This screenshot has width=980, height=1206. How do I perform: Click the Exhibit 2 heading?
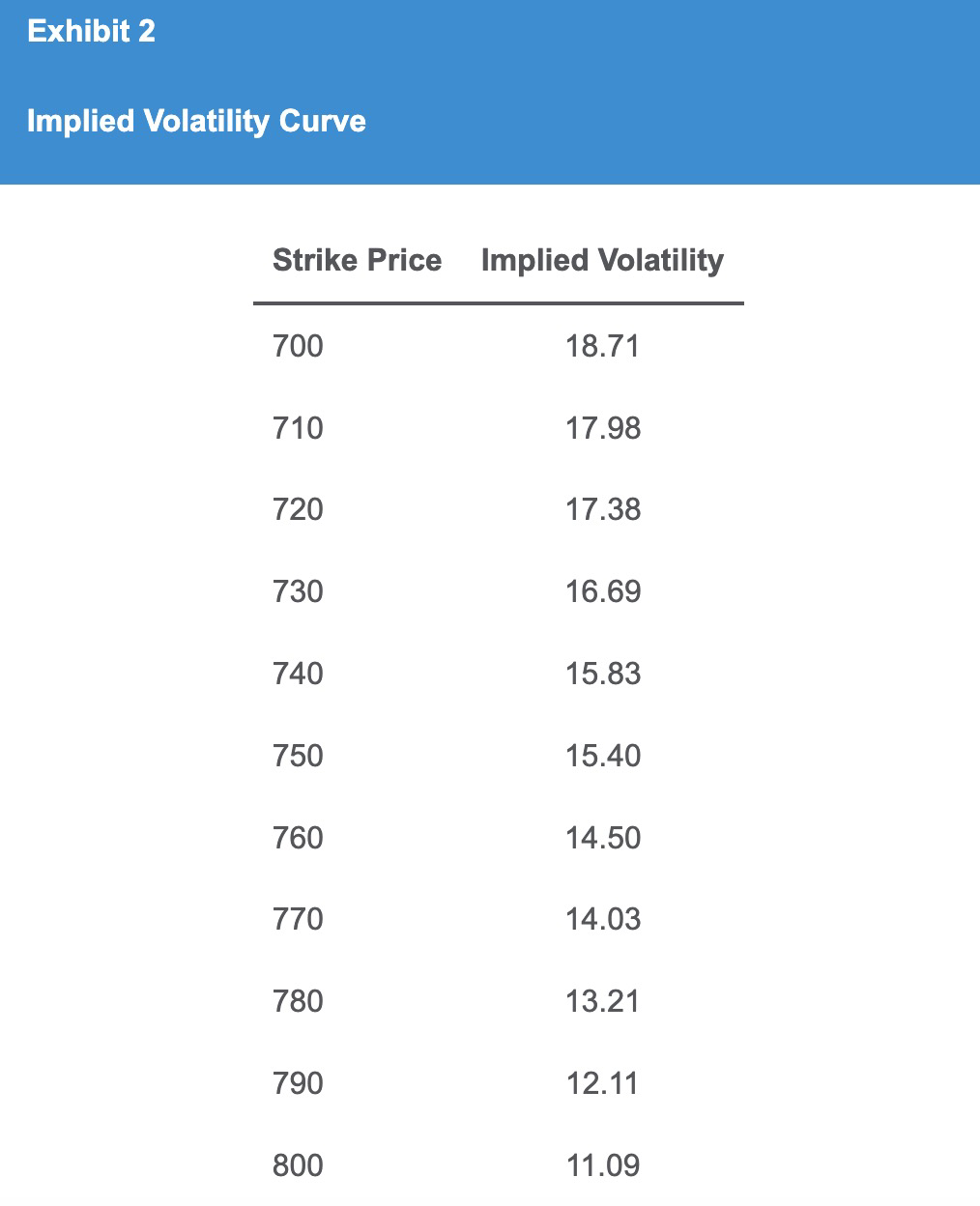(x=91, y=32)
